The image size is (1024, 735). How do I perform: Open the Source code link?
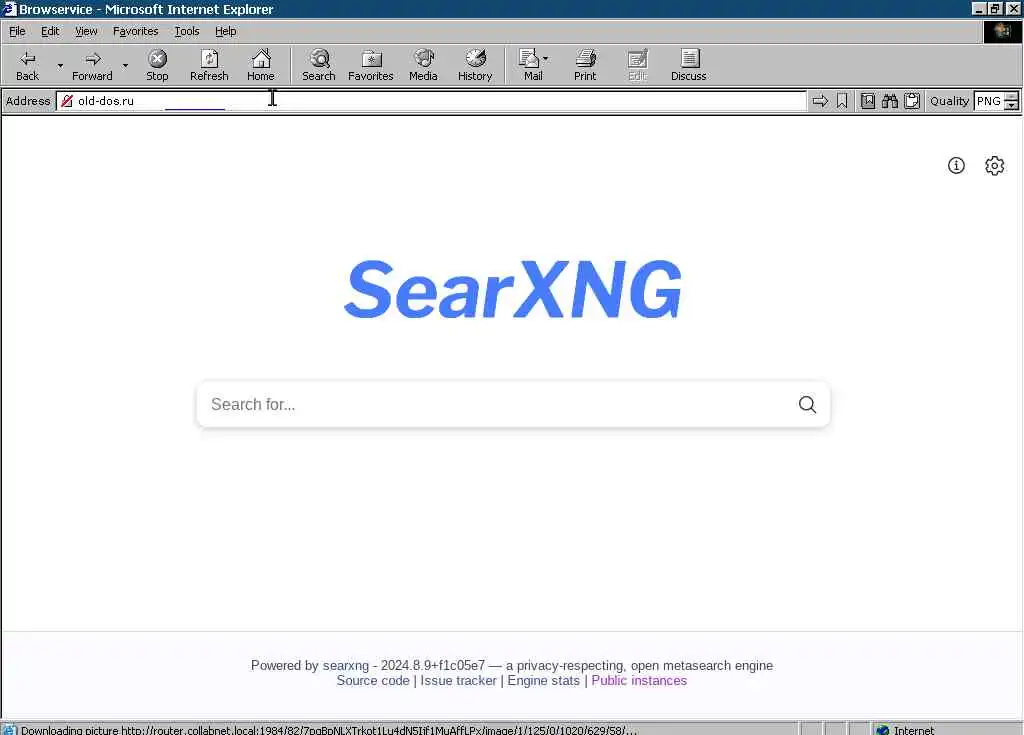(x=373, y=680)
